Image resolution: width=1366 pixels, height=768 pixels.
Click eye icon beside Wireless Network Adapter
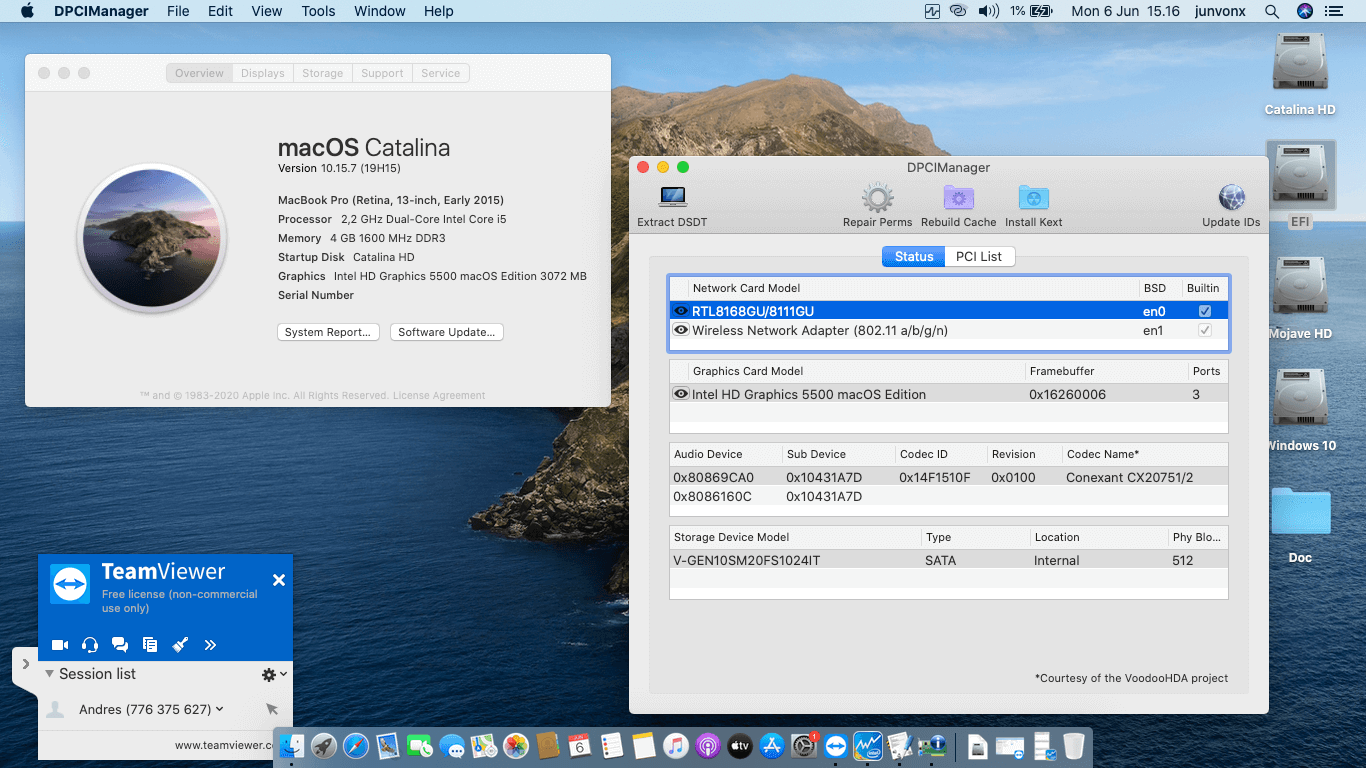pos(681,330)
